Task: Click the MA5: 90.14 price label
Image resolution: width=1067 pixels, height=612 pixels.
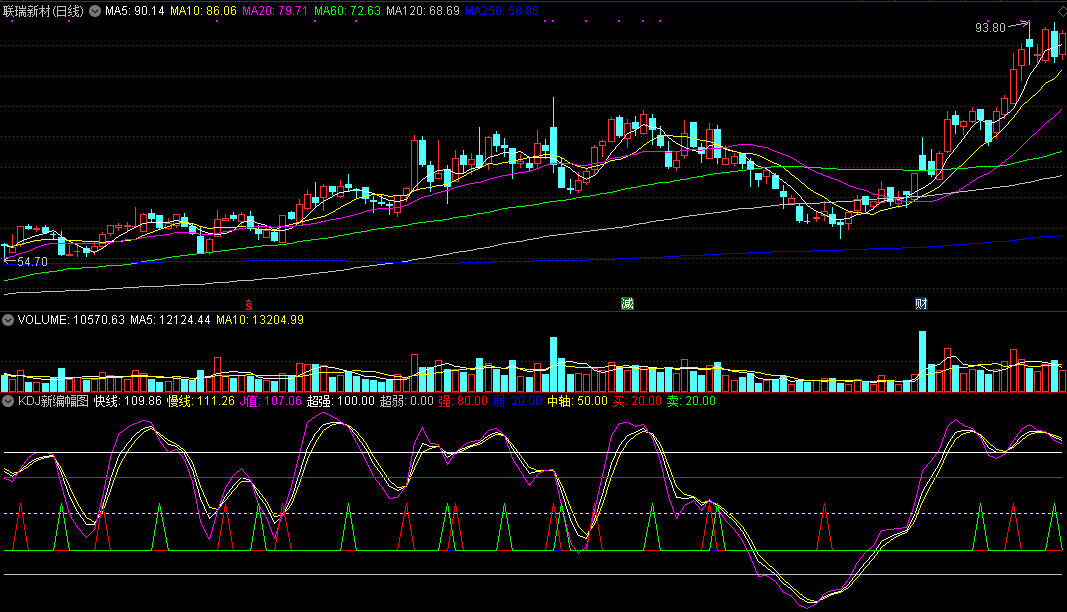Action: point(135,11)
